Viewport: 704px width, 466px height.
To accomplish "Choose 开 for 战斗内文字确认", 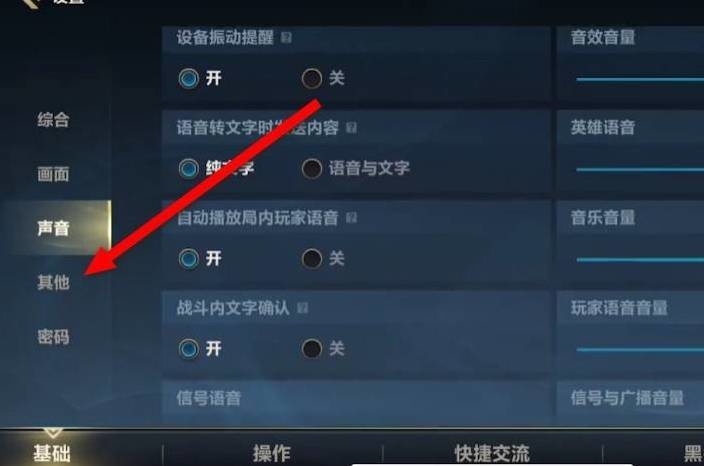I will pyautogui.click(x=189, y=349).
